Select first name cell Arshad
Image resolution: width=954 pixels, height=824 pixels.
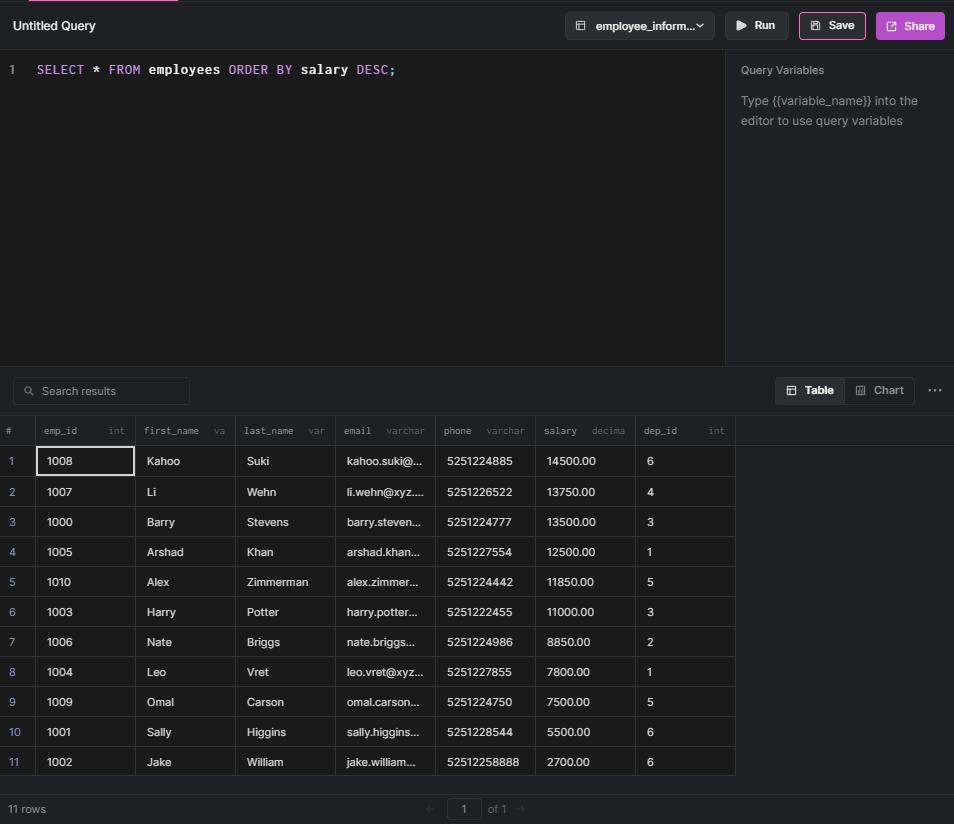pyautogui.click(x=185, y=551)
